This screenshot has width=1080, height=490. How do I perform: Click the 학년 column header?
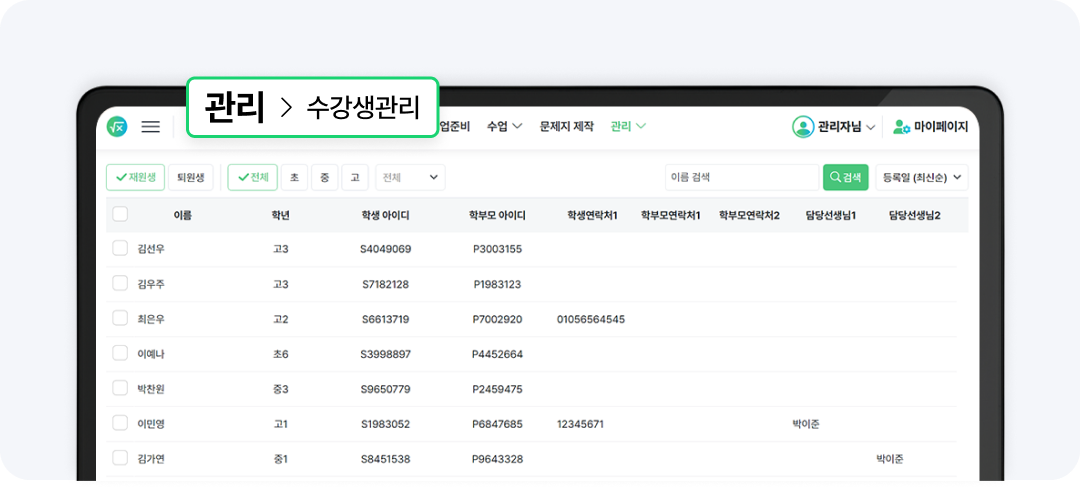[x=280, y=215]
